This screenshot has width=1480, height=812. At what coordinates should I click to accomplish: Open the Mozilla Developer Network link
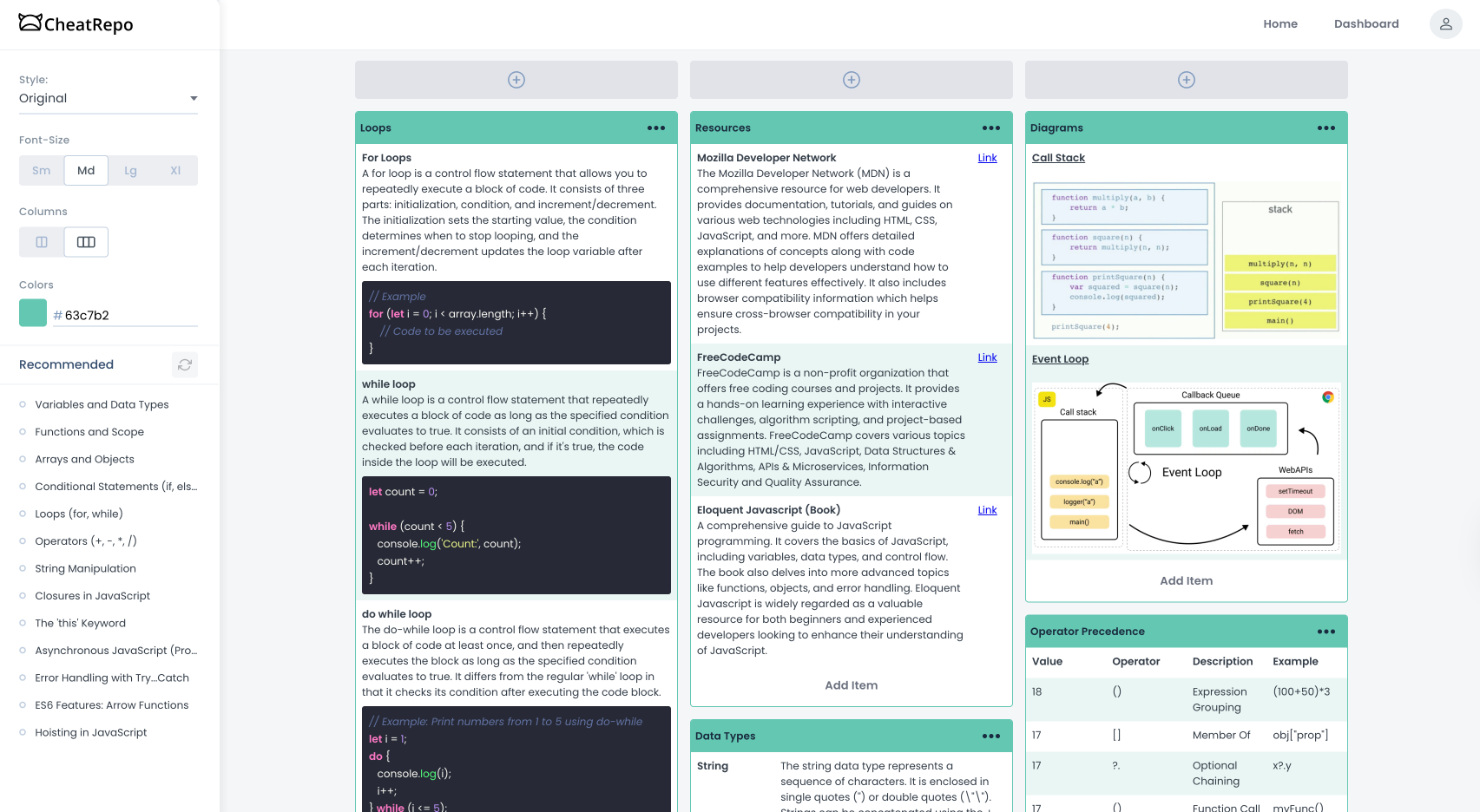click(987, 158)
